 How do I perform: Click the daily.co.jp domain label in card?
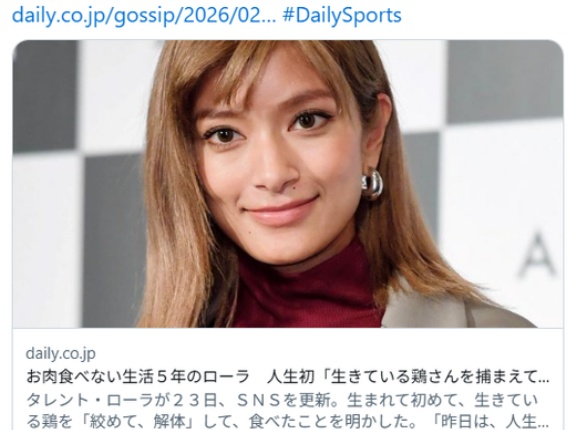[x=61, y=353]
